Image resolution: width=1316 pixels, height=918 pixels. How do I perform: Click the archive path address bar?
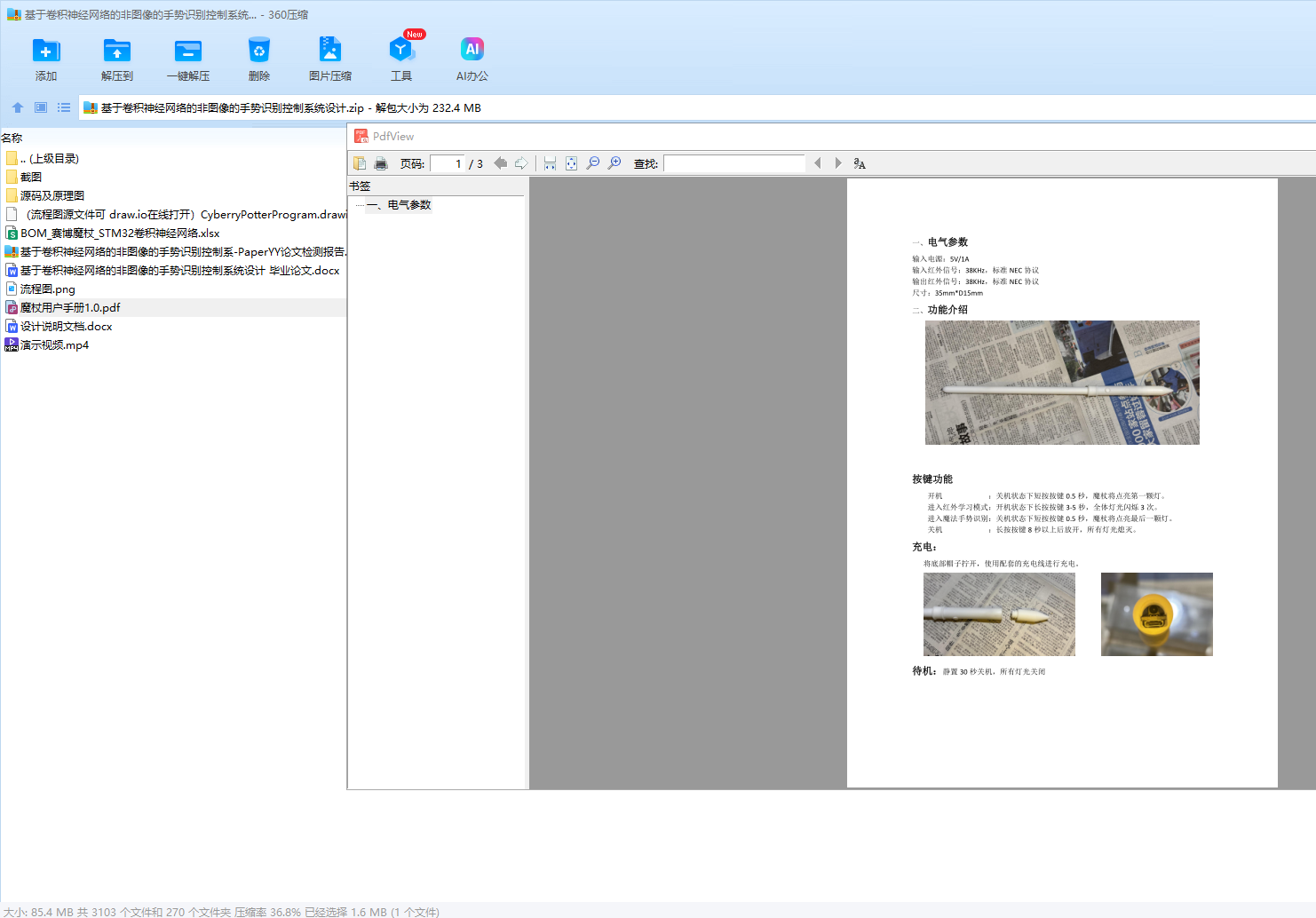point(697,107)
